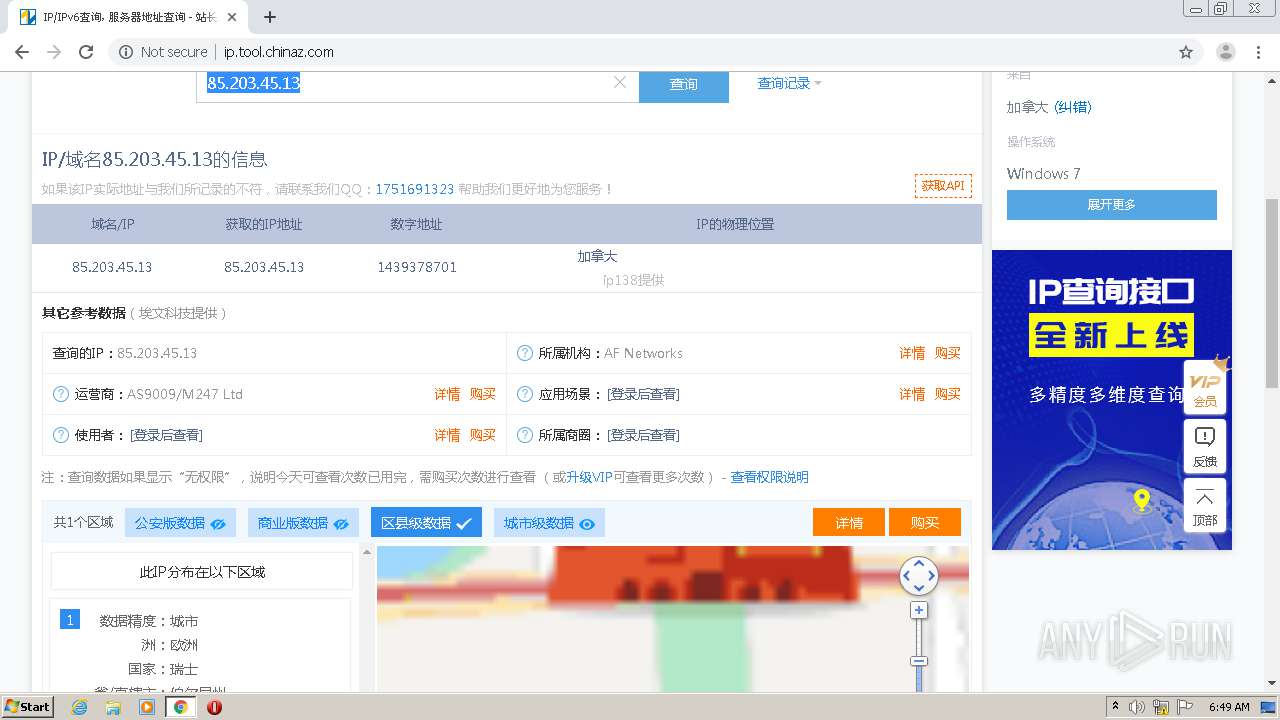Click the 查询 search button
Viewport: 1280px width, 720px height.
(x=684, y=84)
